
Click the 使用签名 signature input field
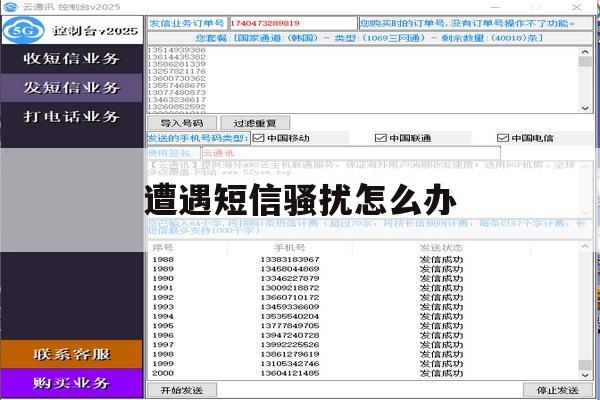pyautogui.click(x=351, y=153)
